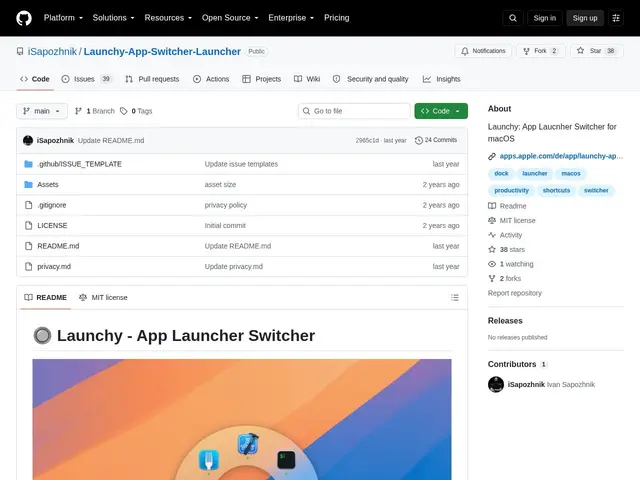Open the 24 Commits link
Screen dimensions: 640x480
[436, 140]
